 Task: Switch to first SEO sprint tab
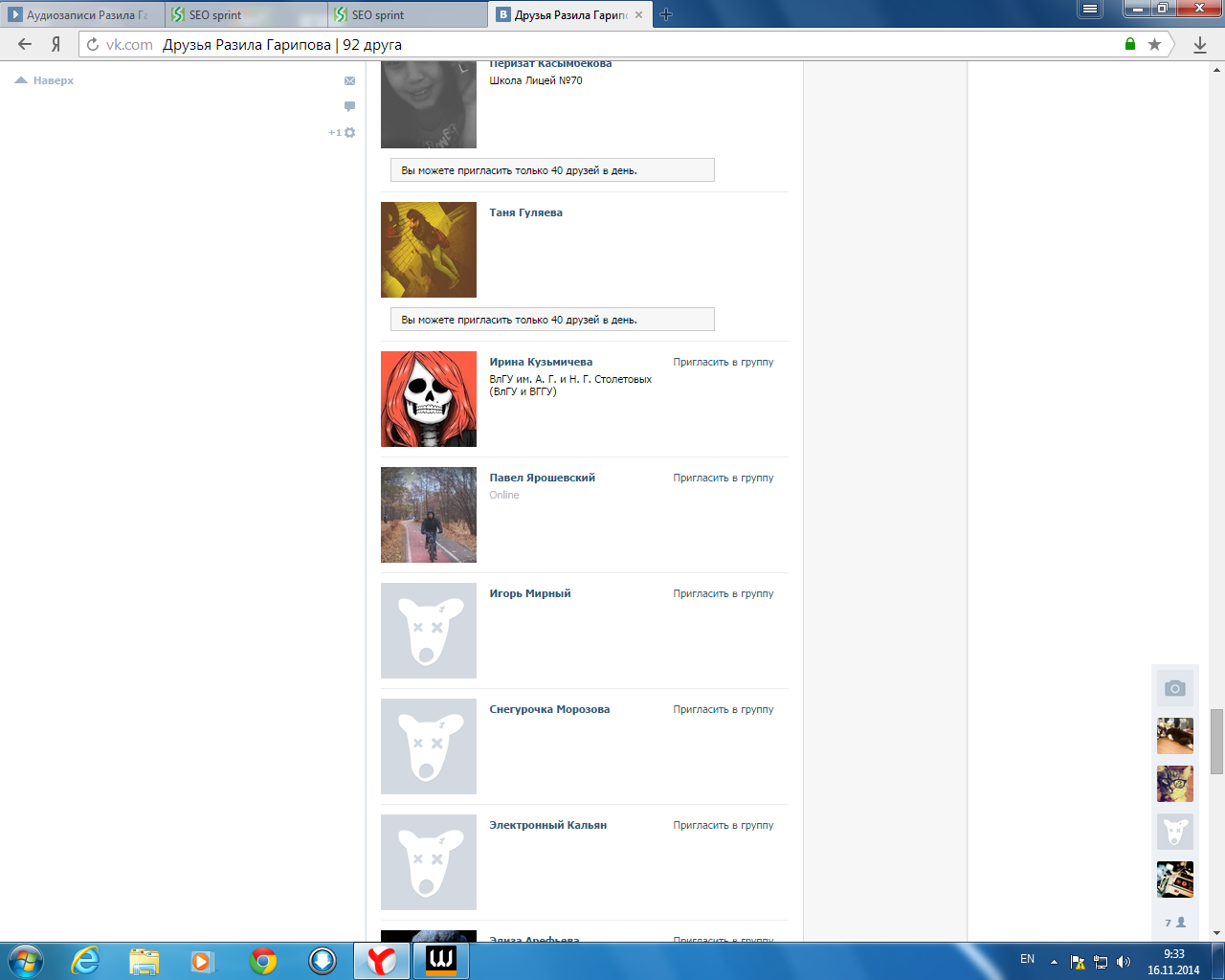pos(248,14)
